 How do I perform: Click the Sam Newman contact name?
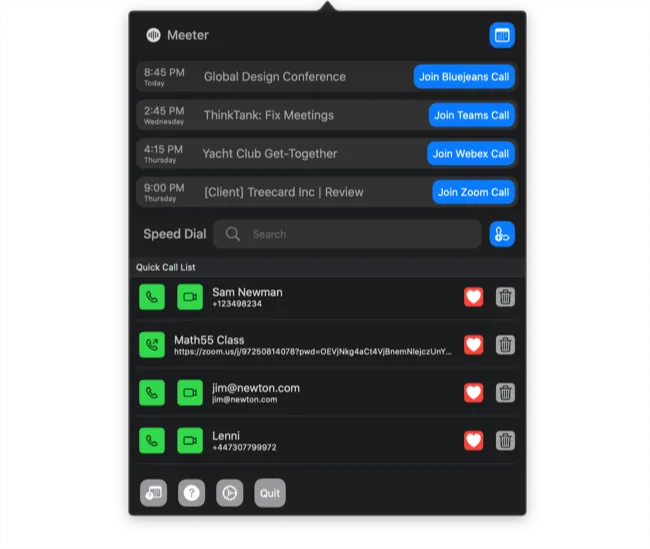[x=247, y=292]
